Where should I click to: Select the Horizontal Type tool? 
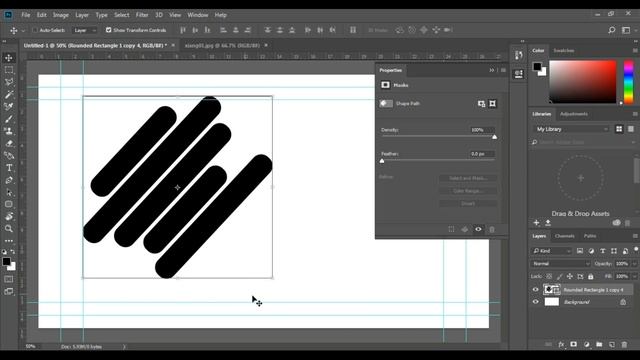[x=9, y=168]
